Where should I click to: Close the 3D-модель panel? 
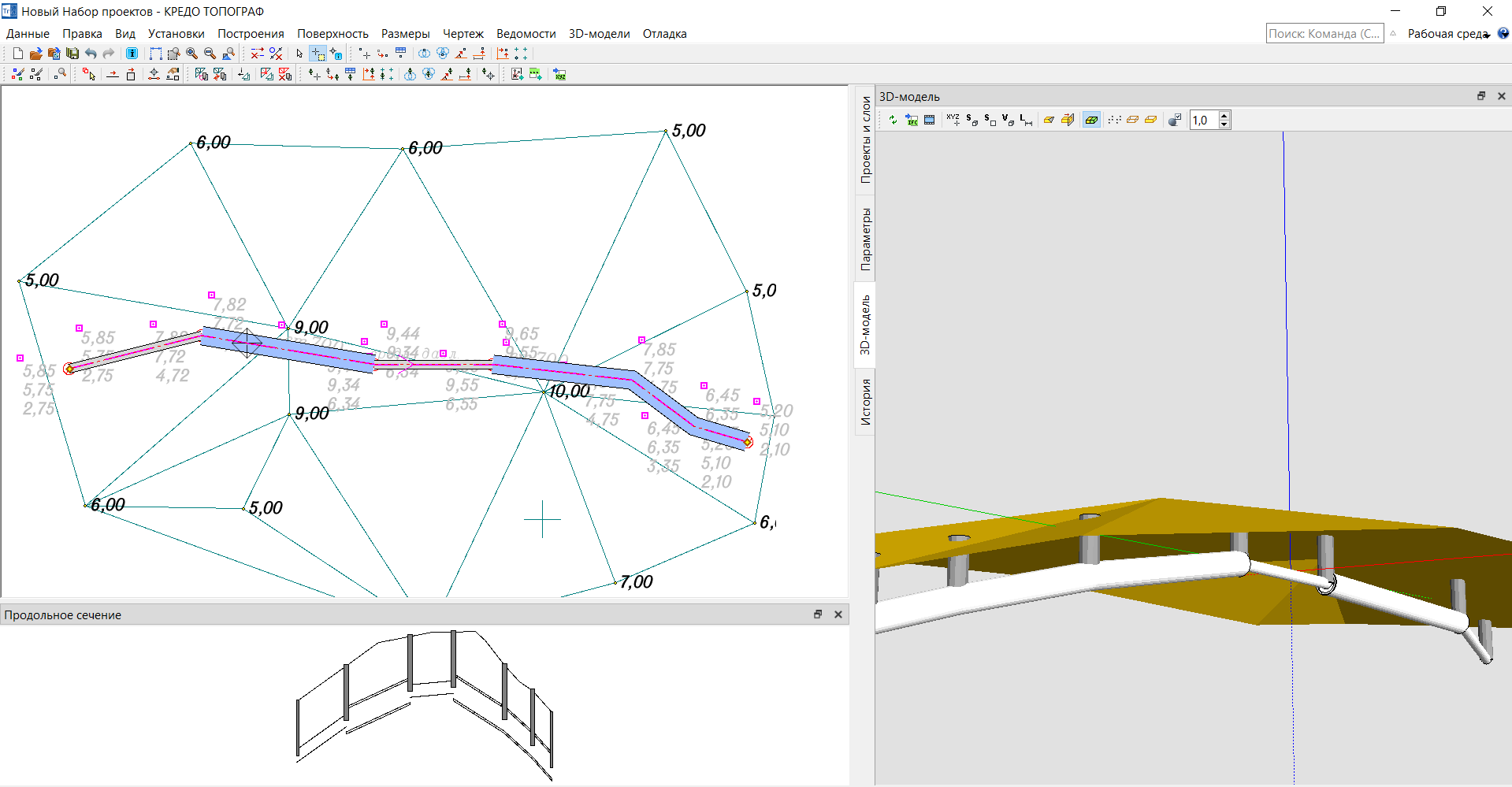pos(1501,96)
